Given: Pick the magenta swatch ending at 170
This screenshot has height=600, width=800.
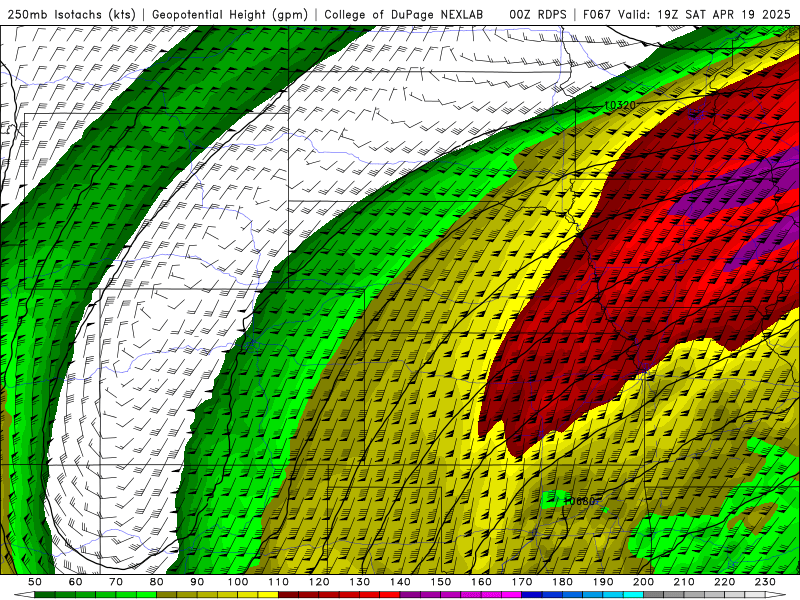Looking at the screenshot, I should (x=511, y=595).
